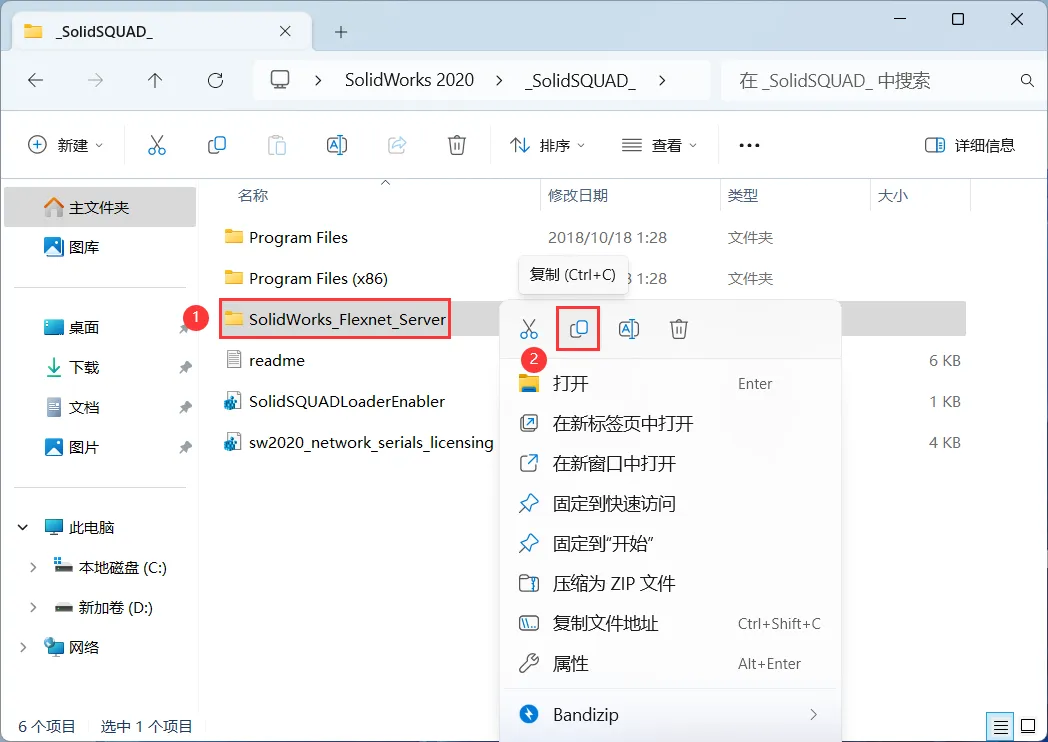Click chevron after _SolidSQUAD_ in path

tap(662, 81)
